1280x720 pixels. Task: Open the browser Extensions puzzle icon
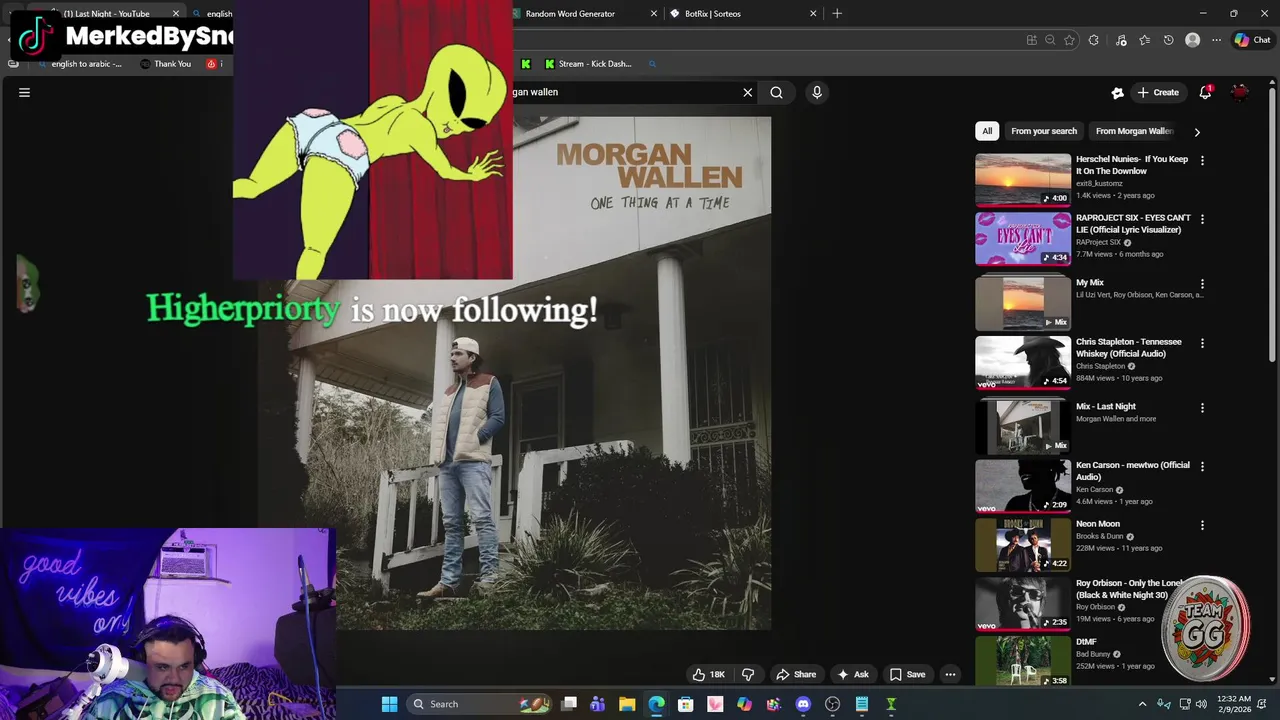tap(1094, 40)
